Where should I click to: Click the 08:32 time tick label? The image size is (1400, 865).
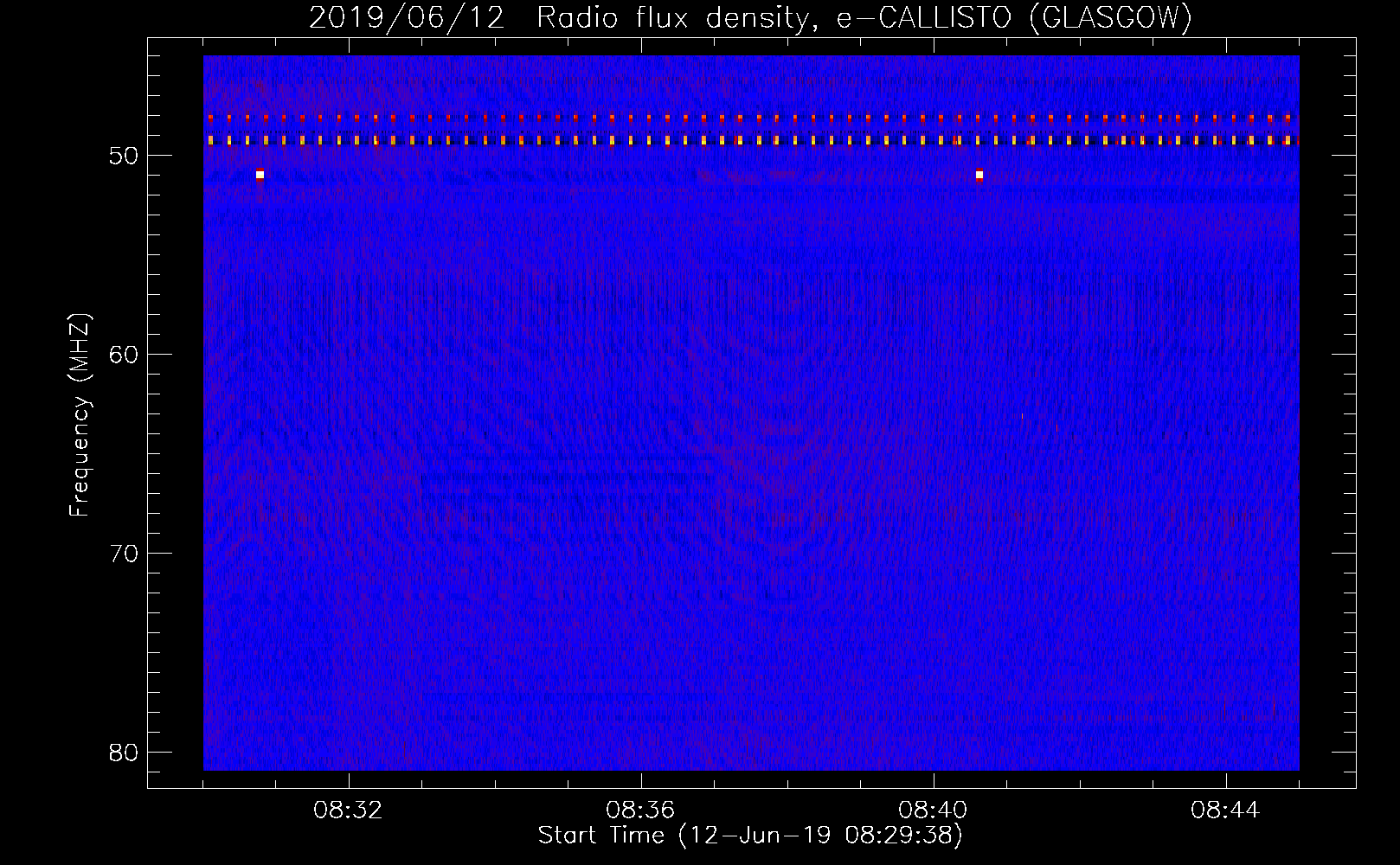[348, 811]
